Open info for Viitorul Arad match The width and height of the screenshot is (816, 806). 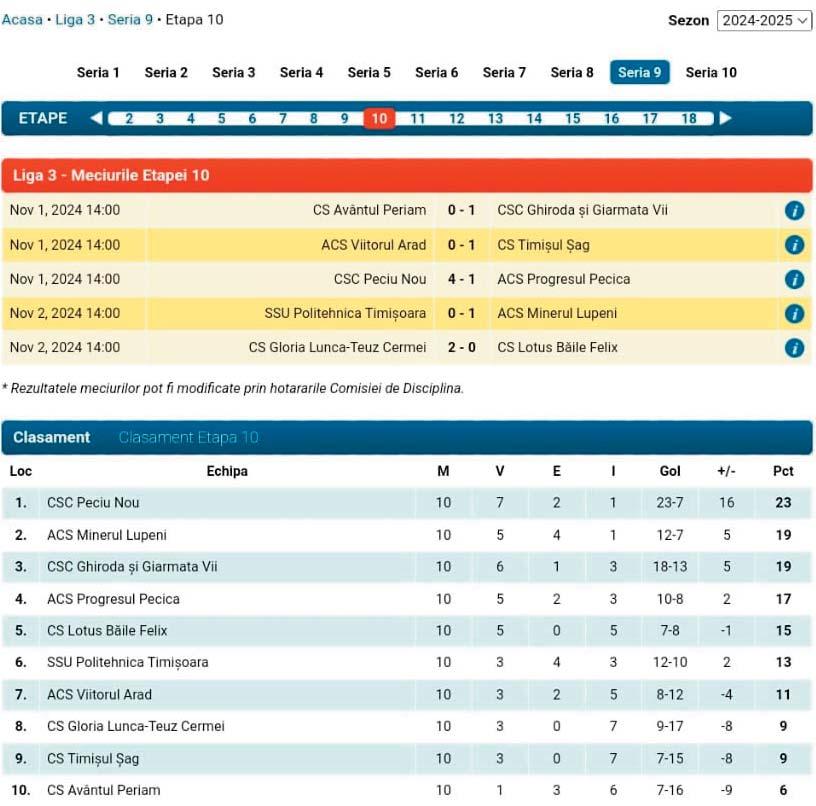pyautogui.click(x=794, y=245)
